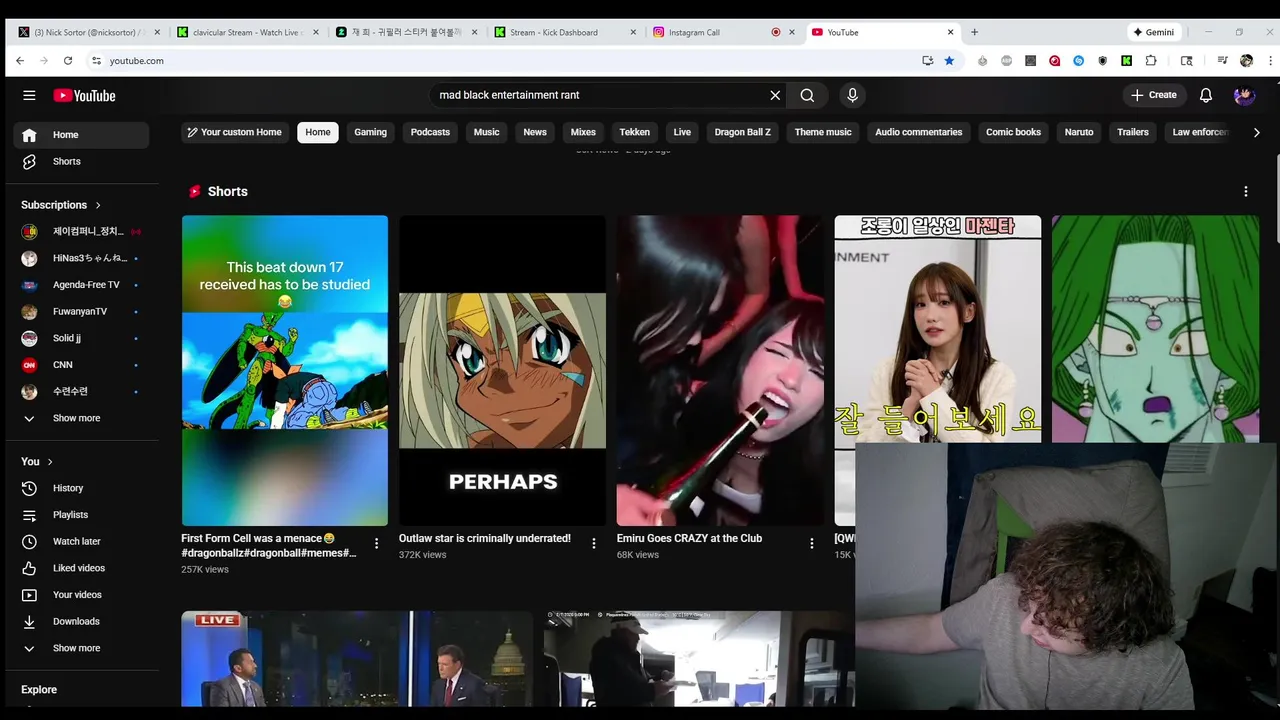This screenshot has height=720, width=1280.
Task: Open Watch later in the sidebar
Action: click(81, 541)
